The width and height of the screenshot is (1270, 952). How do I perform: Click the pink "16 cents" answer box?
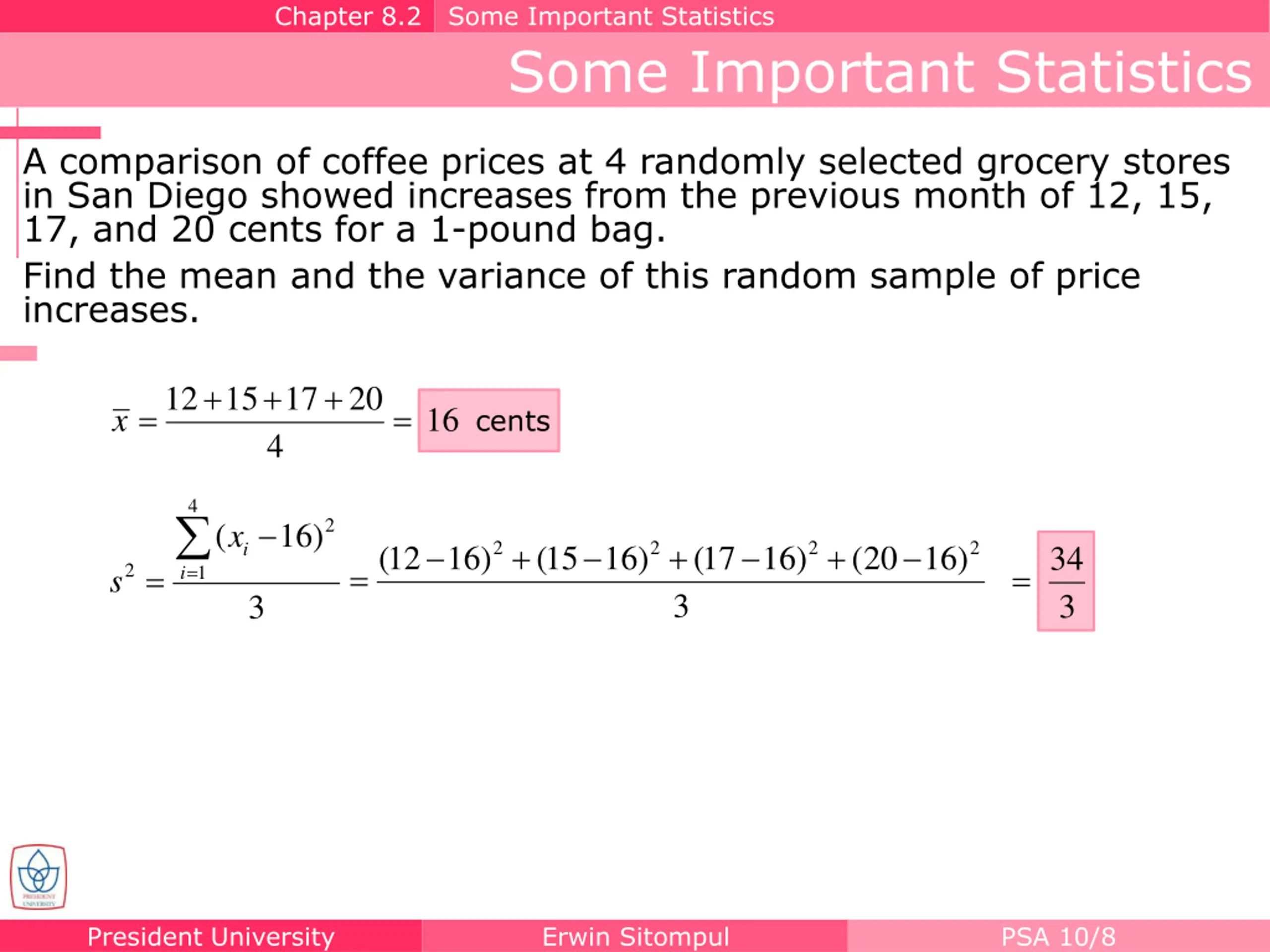(x=489, y=420)
